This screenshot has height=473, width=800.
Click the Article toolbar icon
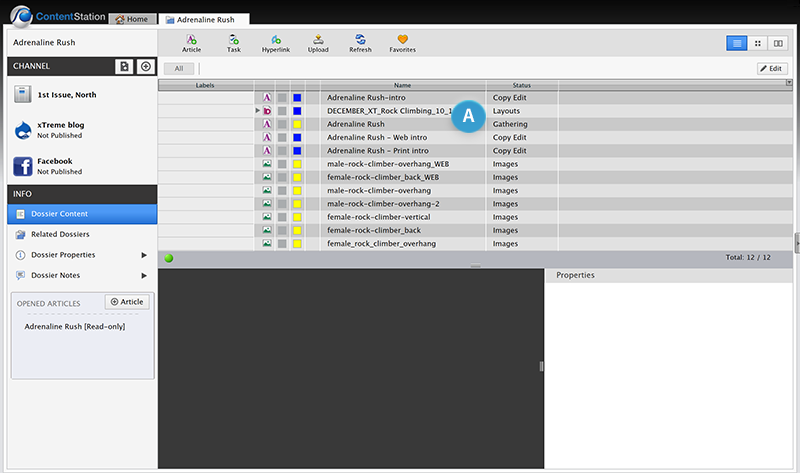click(x=191, y=40)
